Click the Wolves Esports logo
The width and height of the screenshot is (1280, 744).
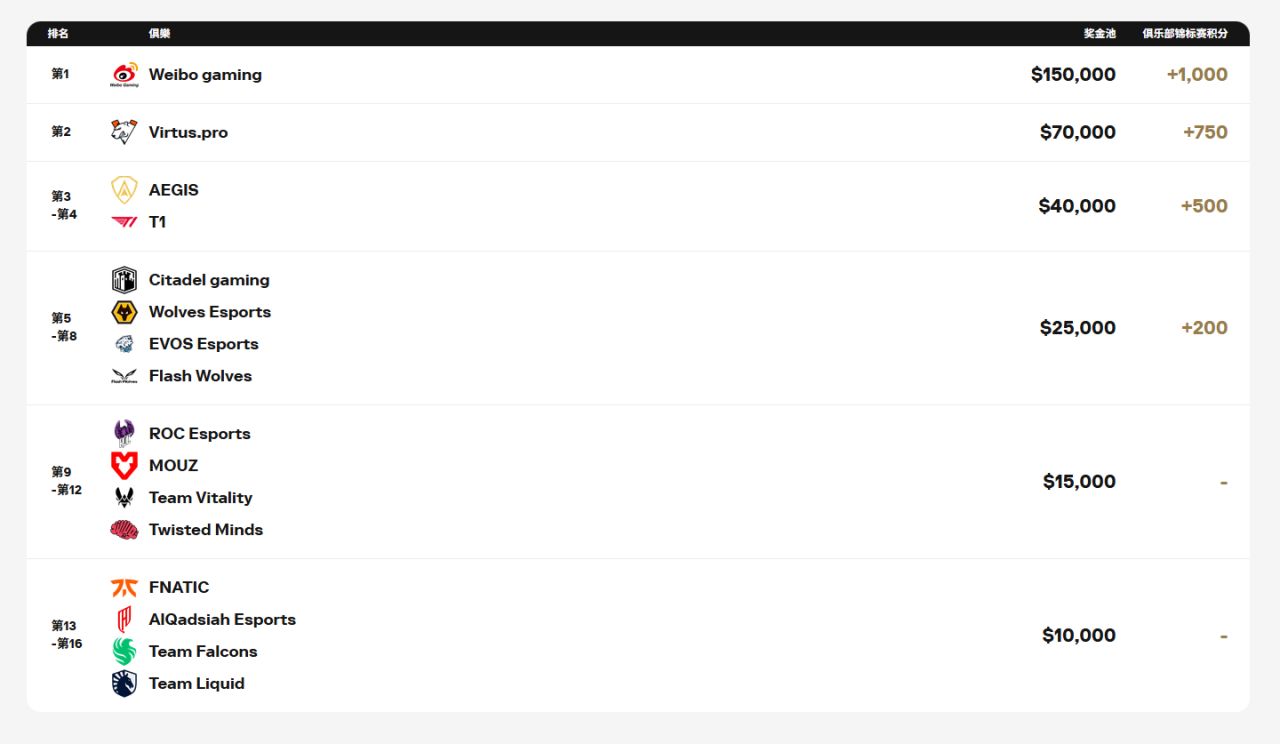pyautogui.click(x=124, y=312)
